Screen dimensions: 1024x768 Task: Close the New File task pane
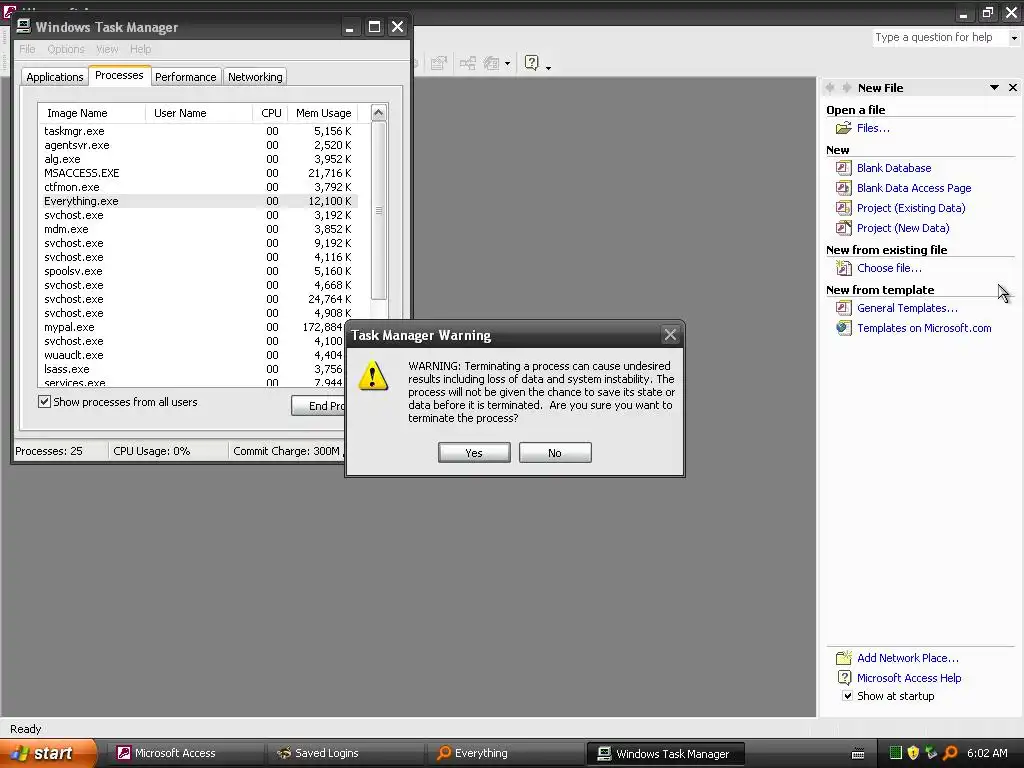[x=1013, y=88]
